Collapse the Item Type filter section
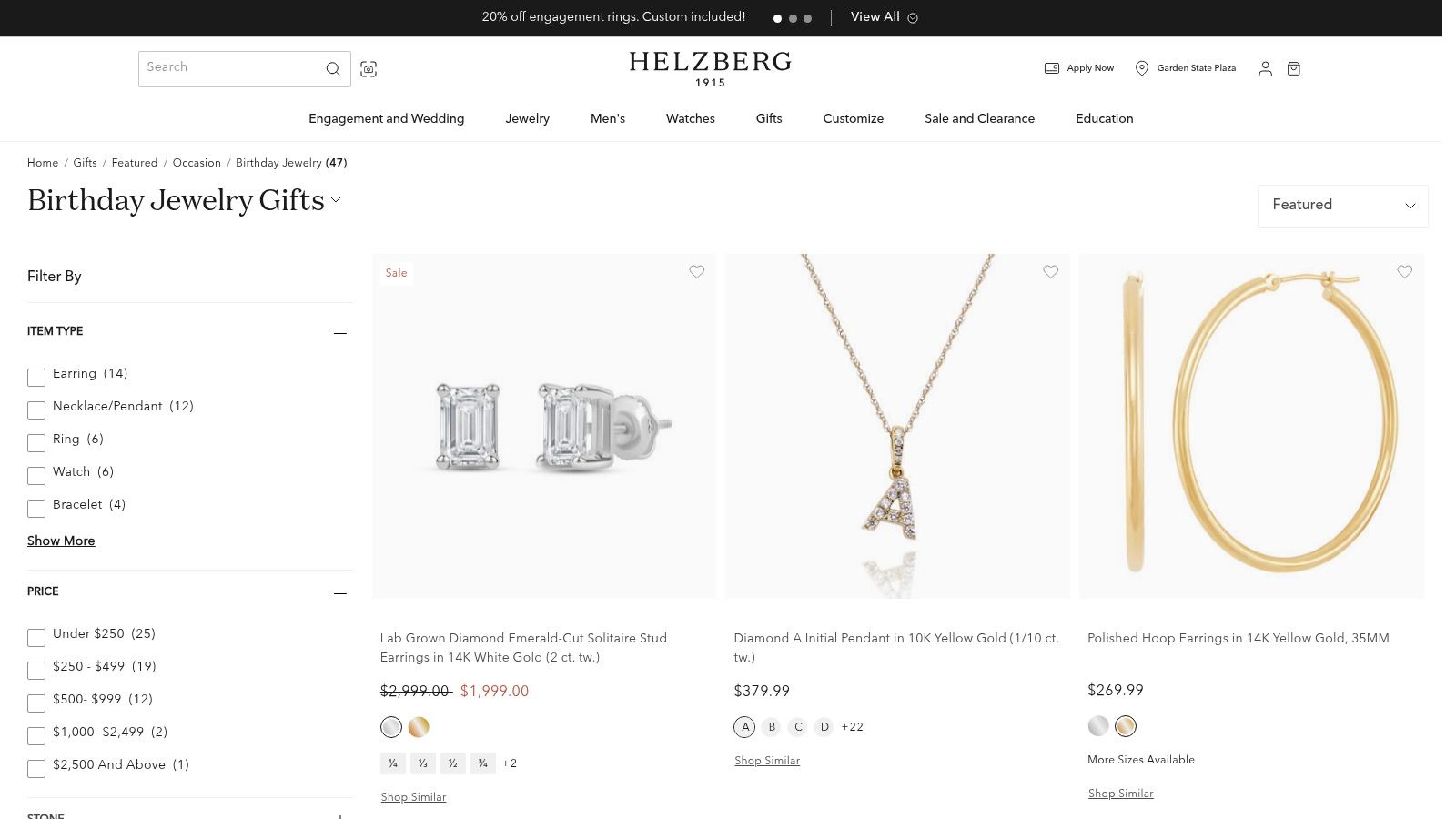1456x819 pixels. [340, 333]
